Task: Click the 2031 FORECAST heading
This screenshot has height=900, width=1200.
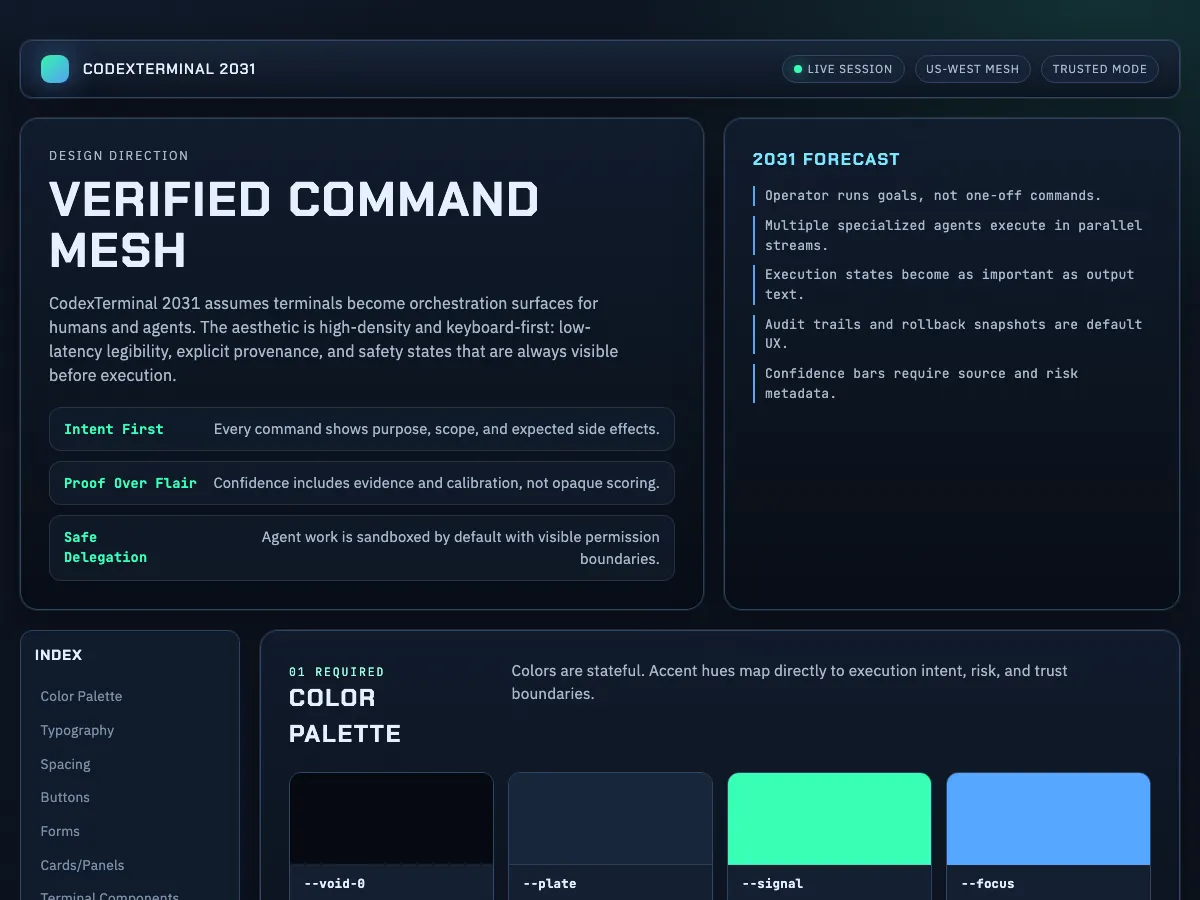Action: [826, 159]
